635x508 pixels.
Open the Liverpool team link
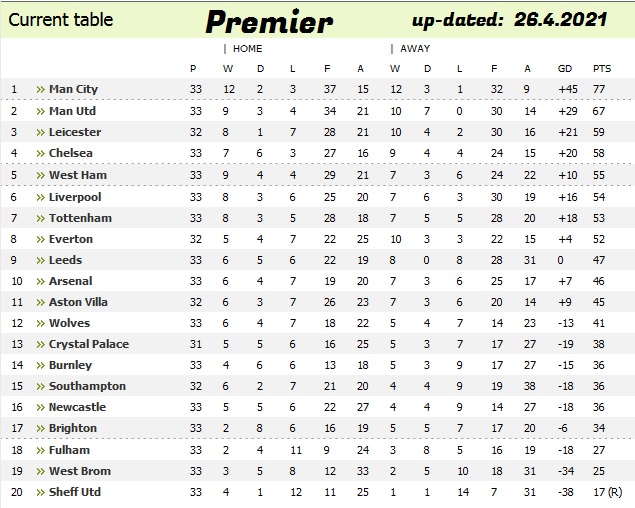[75, 197]
